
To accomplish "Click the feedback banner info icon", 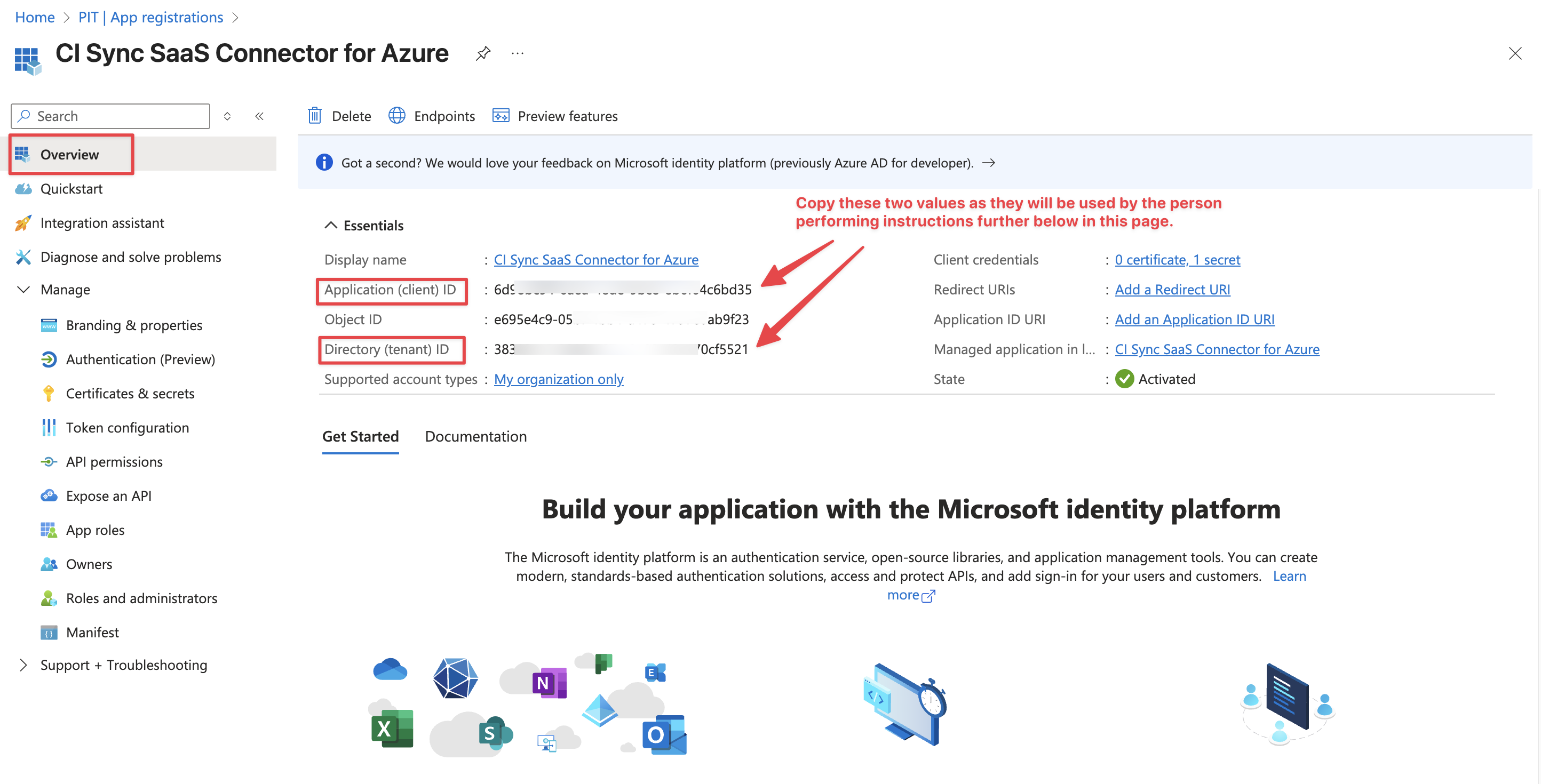I will (x=324, y=162).
